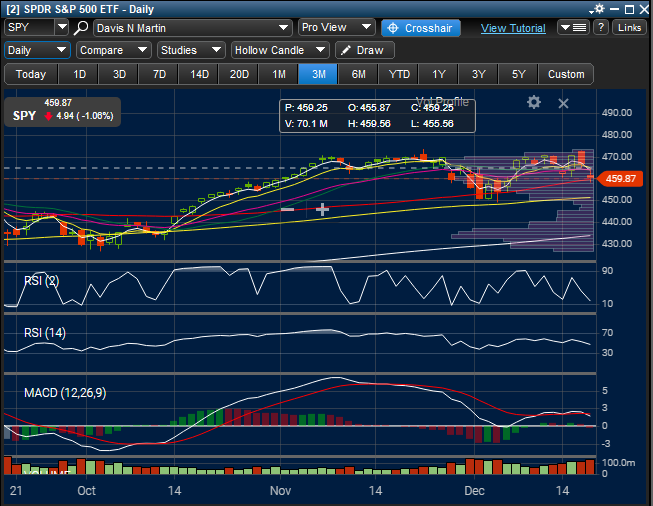This screenshot has width=653, height=506.
Task: Select the 1D time range
Action: 79,74
